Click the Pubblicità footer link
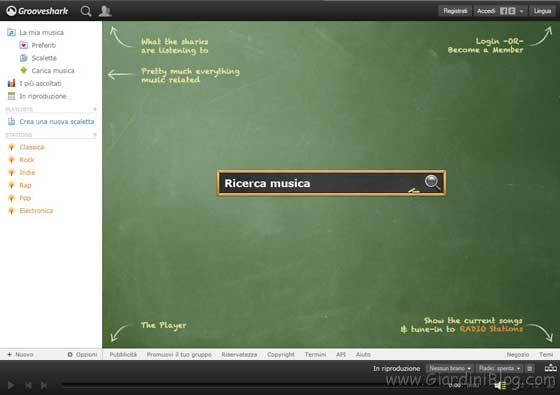Screen dimensions: 560x395 (x=123, y=355)
